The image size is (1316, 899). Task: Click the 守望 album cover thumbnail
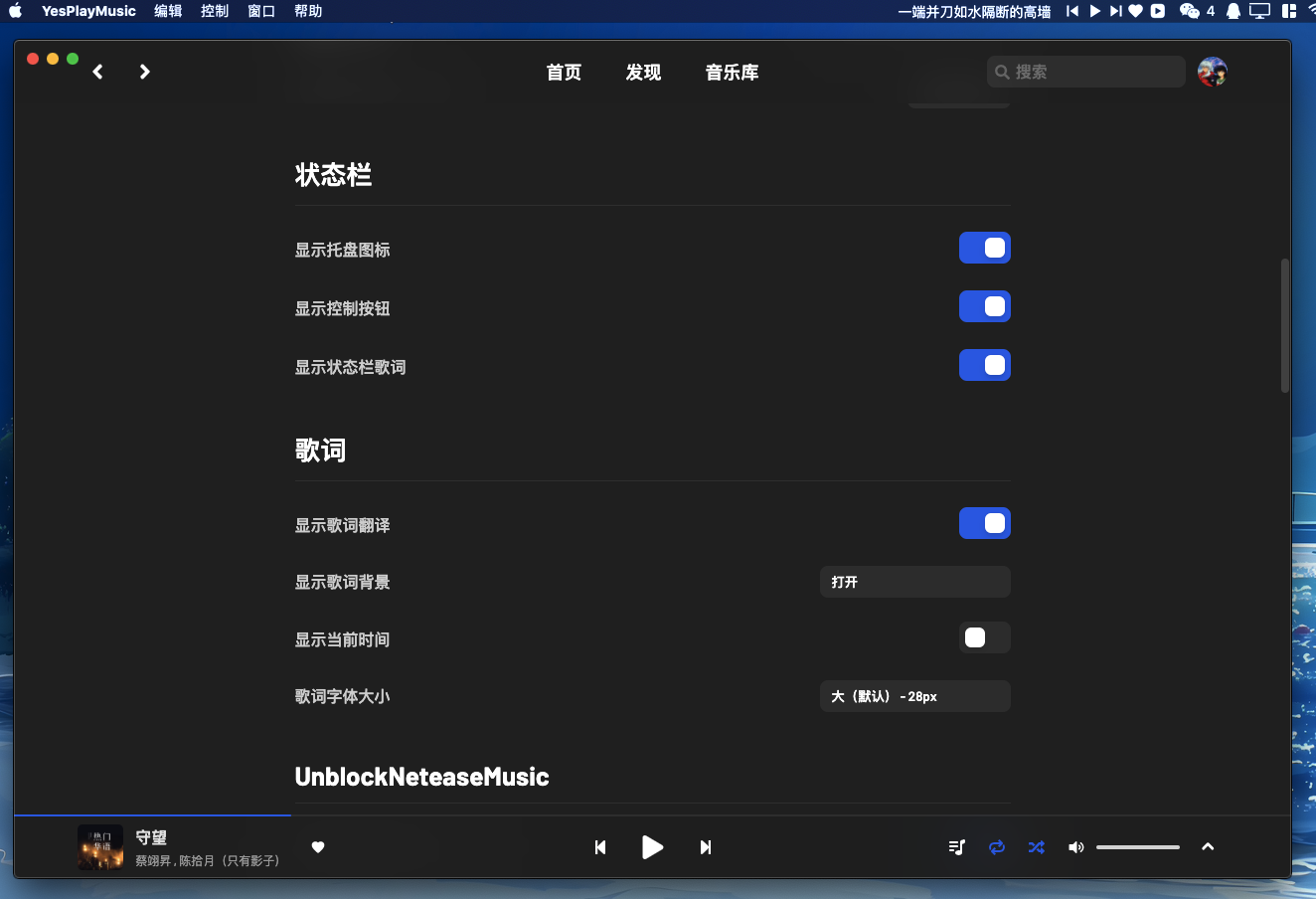point(100,847)
